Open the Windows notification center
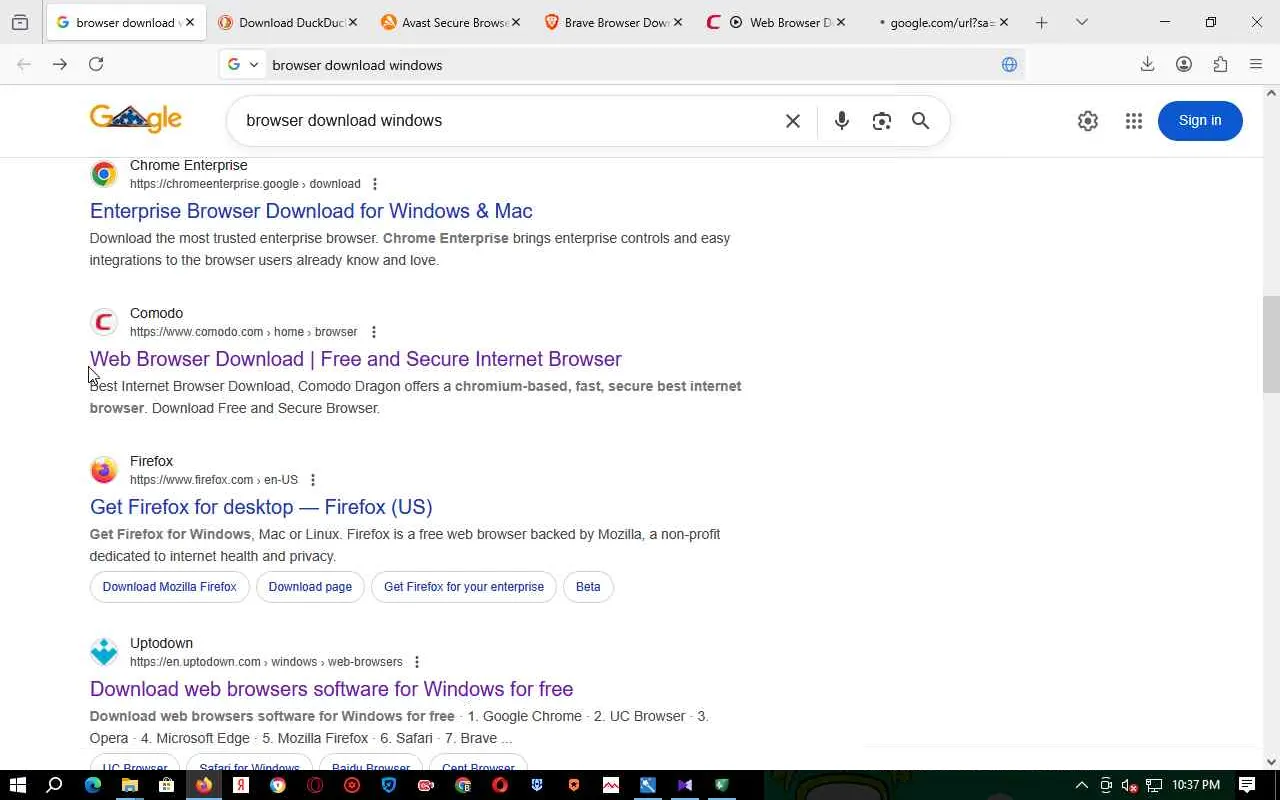 pos(1247,785)
